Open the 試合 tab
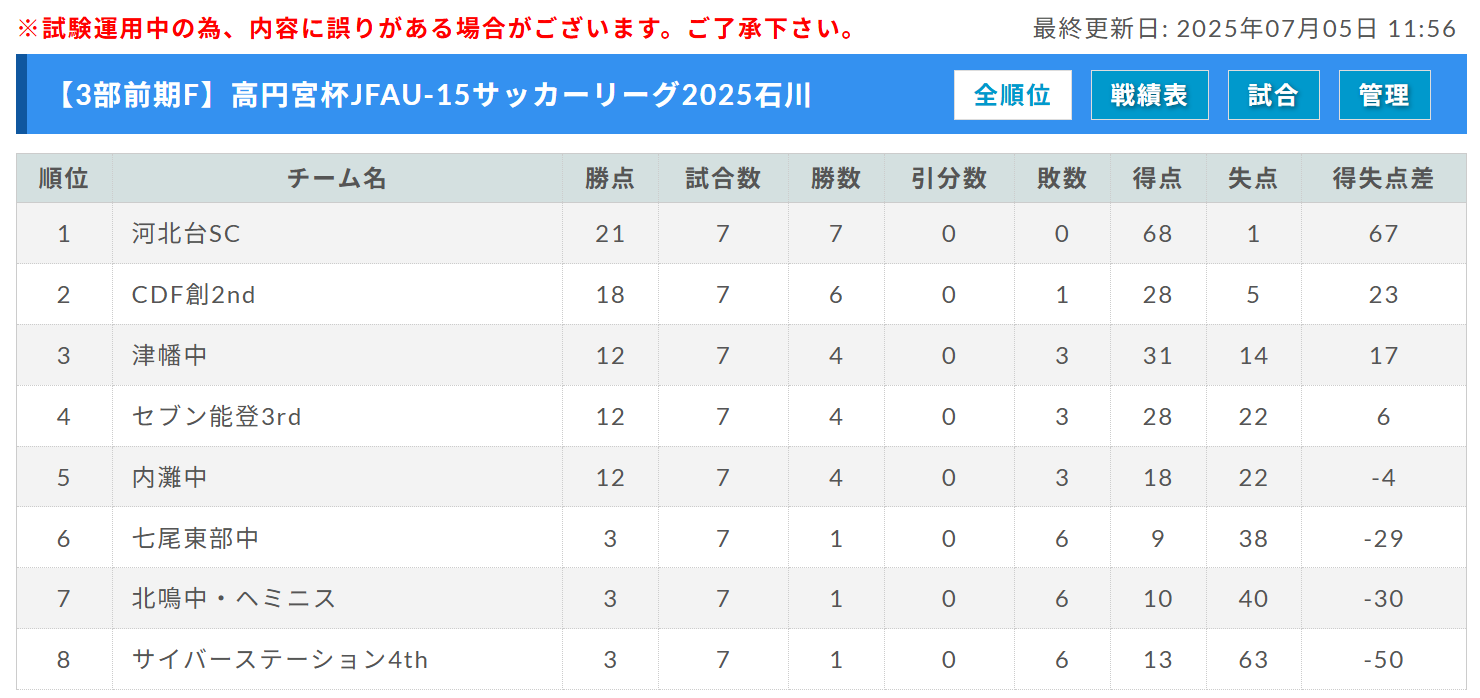Screen dimensions: 1480x698 click(x=1273, y=95)
